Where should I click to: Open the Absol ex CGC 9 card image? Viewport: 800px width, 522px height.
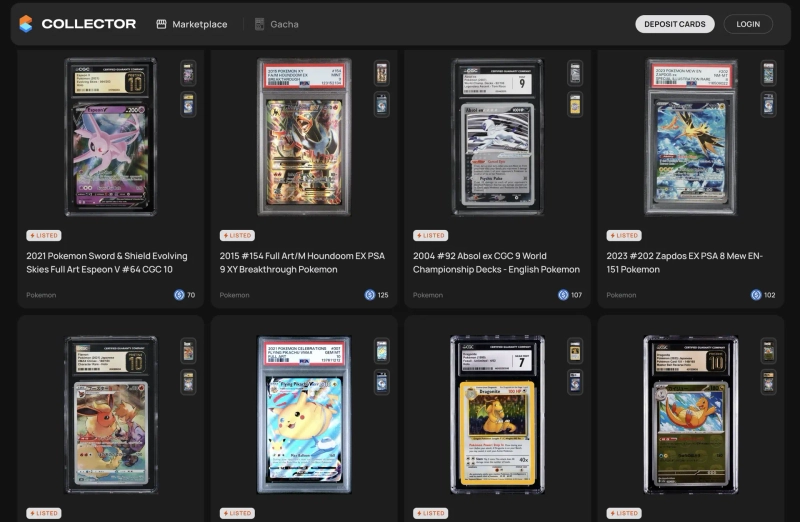tap(497, 136)
